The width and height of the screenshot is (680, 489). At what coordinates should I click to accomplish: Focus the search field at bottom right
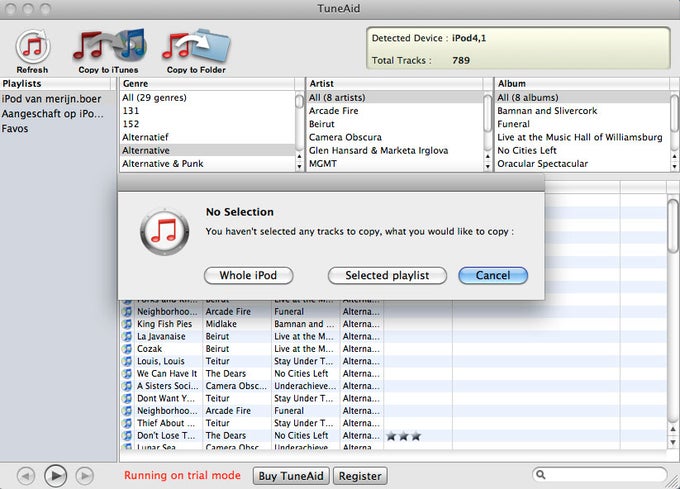599,475
